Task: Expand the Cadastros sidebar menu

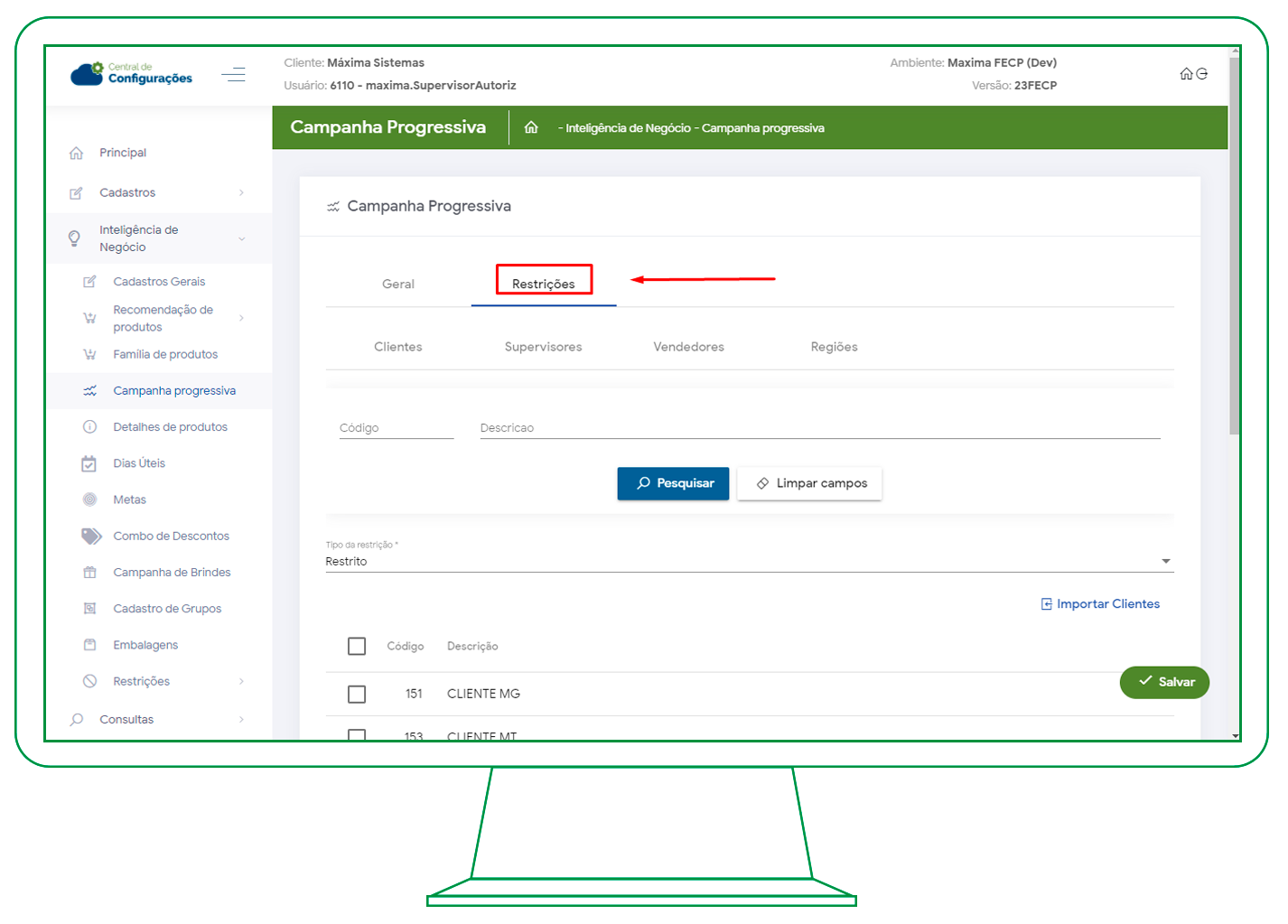Action: [x=158, y=192]
